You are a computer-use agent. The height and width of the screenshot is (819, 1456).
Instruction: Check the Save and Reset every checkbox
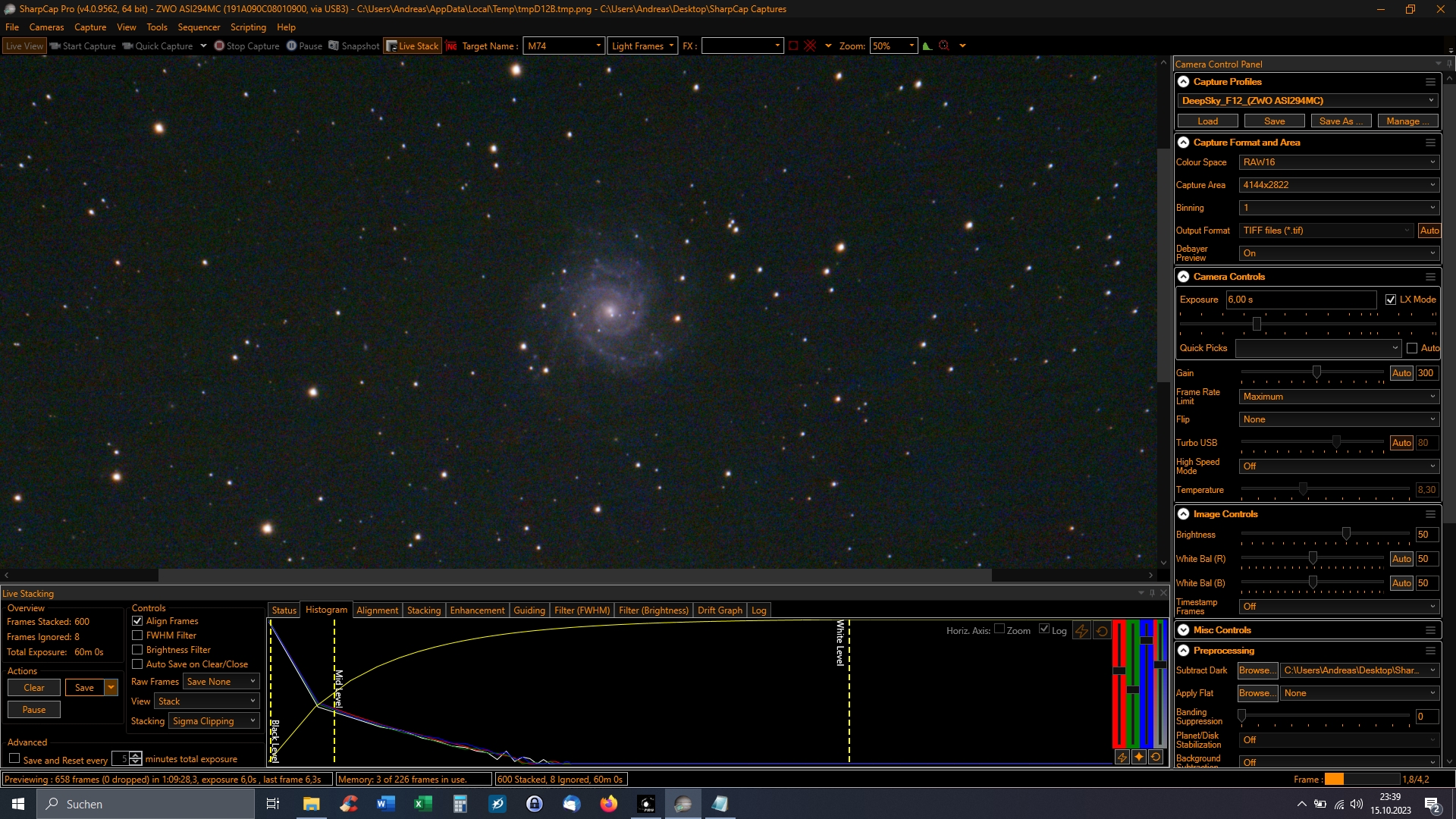(x=14, y=758)
